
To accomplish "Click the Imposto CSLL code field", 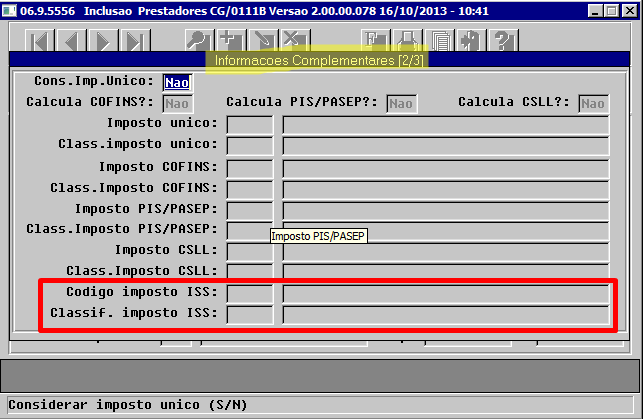I will pyautogui.click(x=250, y=252).
